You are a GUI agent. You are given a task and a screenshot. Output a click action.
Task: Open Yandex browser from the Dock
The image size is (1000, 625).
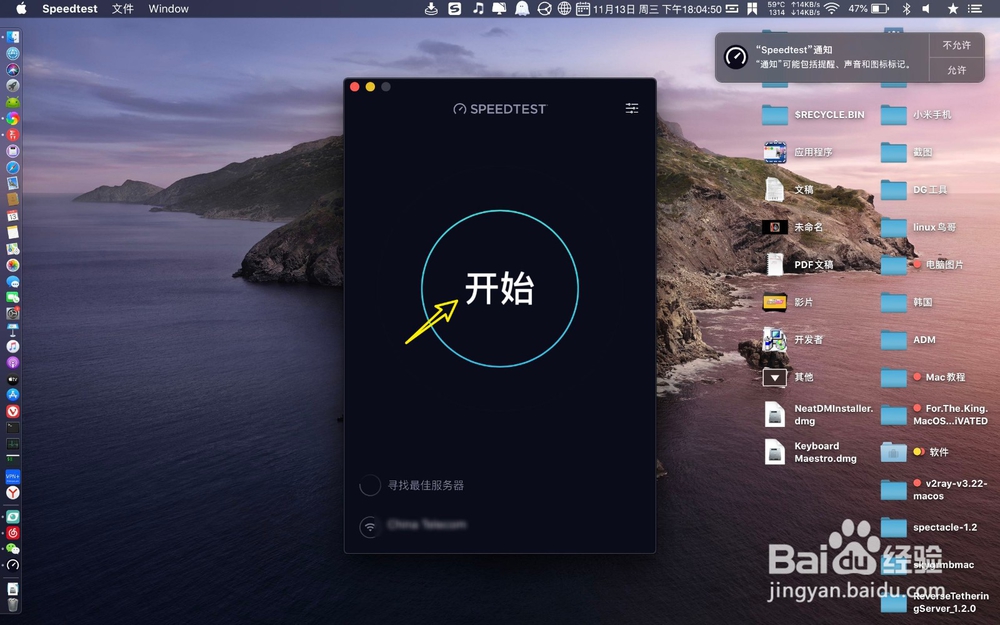(13, 493)
